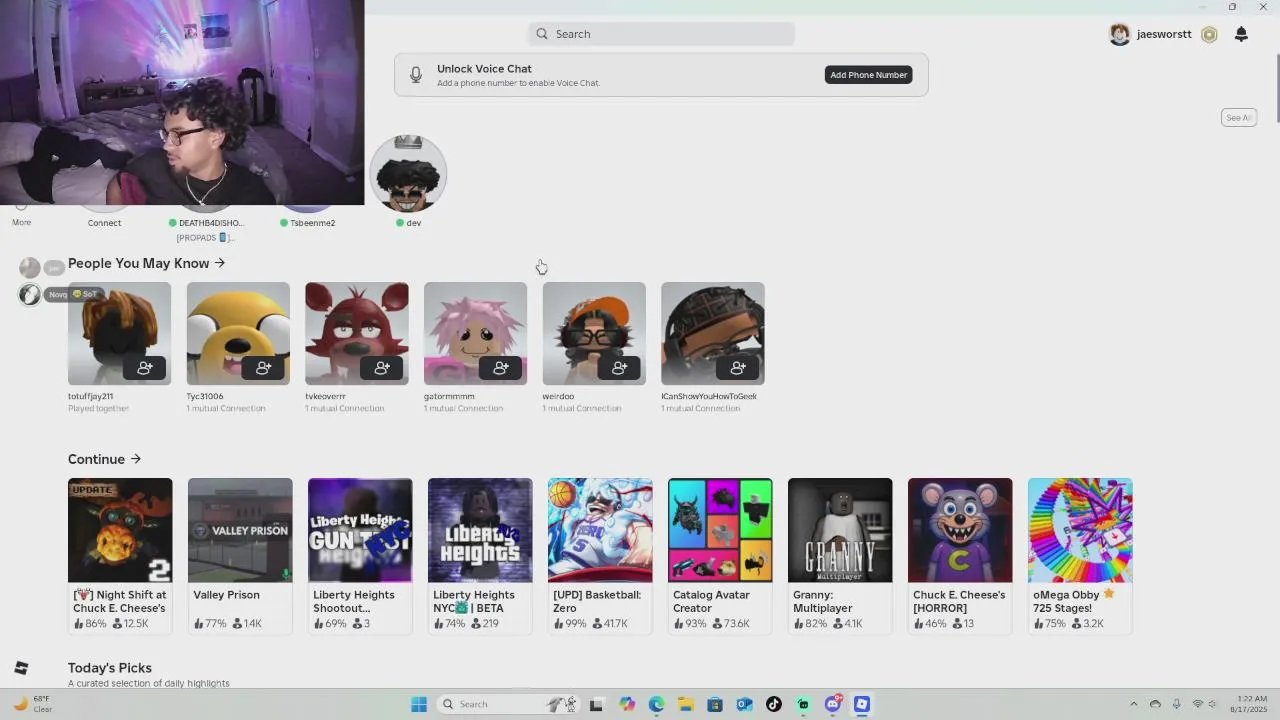Show hidden system tray icons
Screen dimensions: 1280x720
(1133, 704)
